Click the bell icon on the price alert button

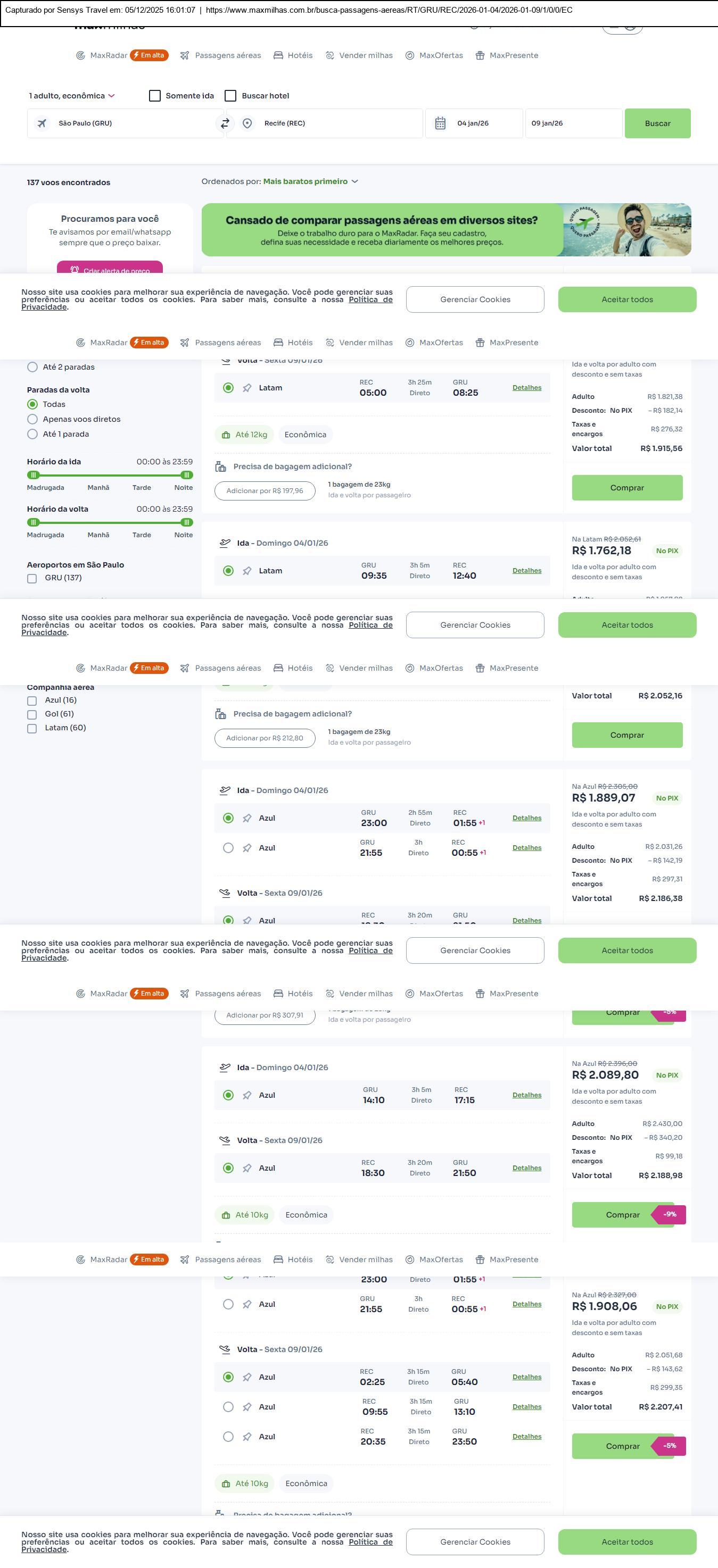click(x=75, y=270)
